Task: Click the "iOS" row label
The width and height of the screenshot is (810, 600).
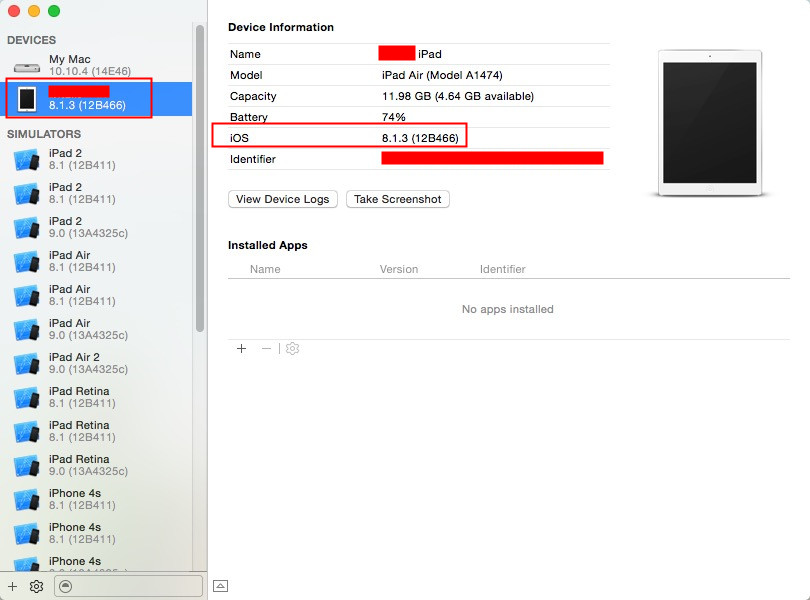Action: pos(239,138)
